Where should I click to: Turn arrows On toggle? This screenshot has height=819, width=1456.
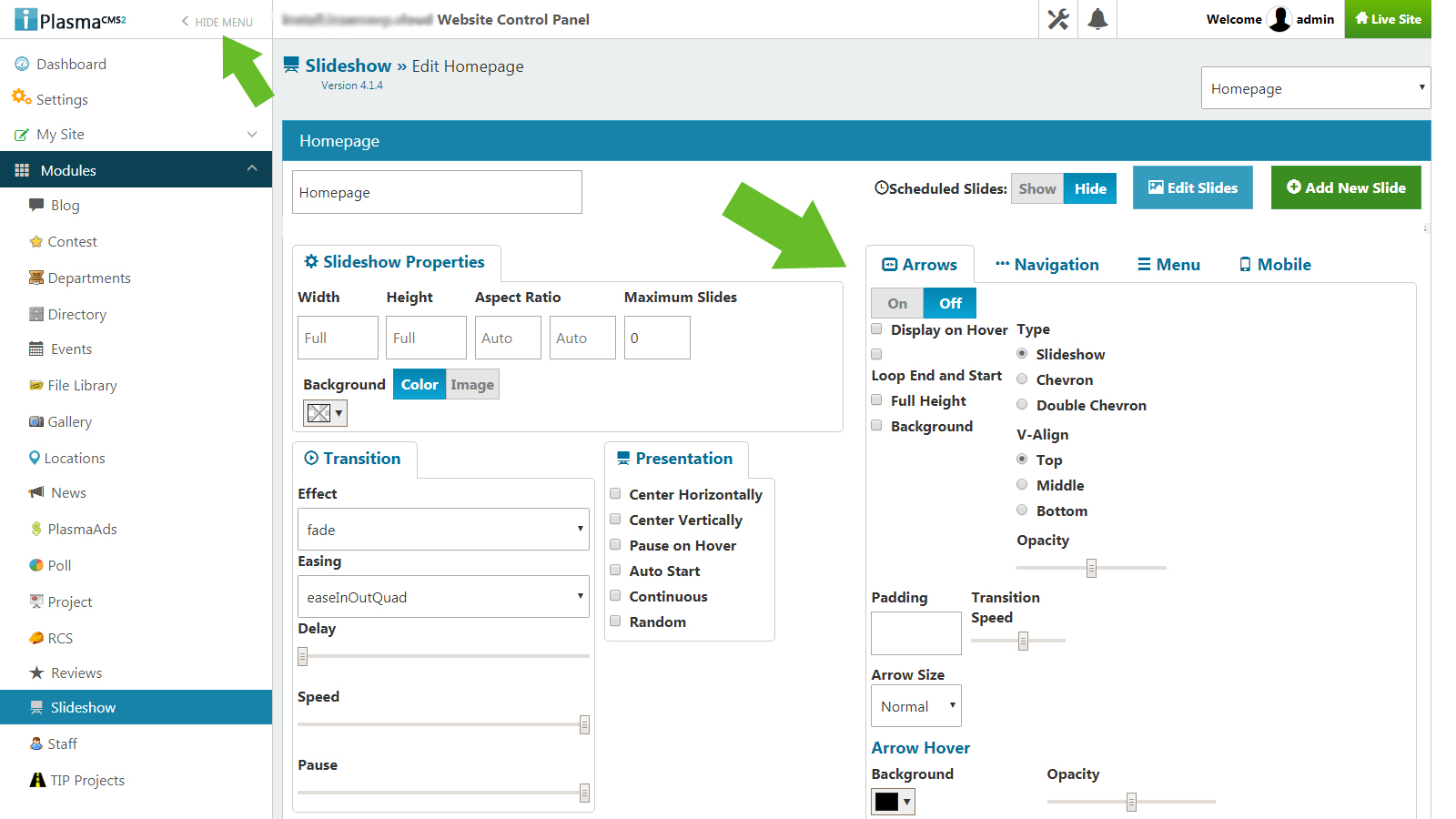pyautogui.click(x=897, y=303)
